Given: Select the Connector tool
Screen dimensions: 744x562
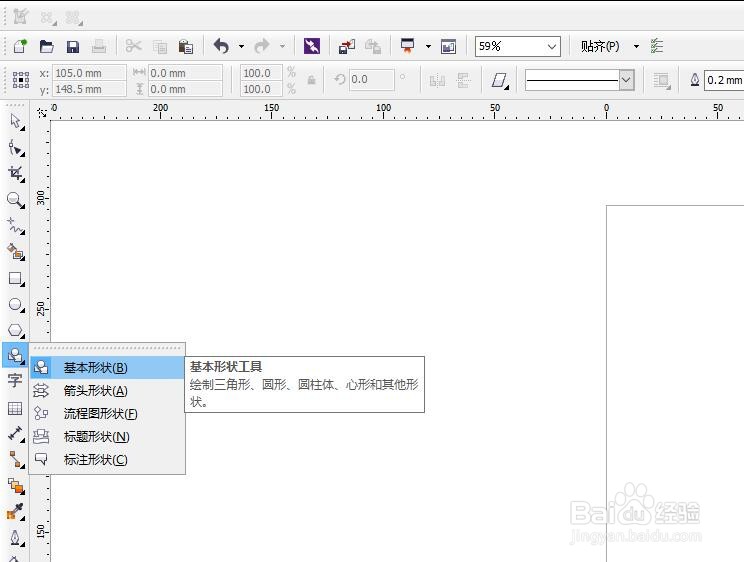Looking at the screenshot, I should click(x=16, y=459).
